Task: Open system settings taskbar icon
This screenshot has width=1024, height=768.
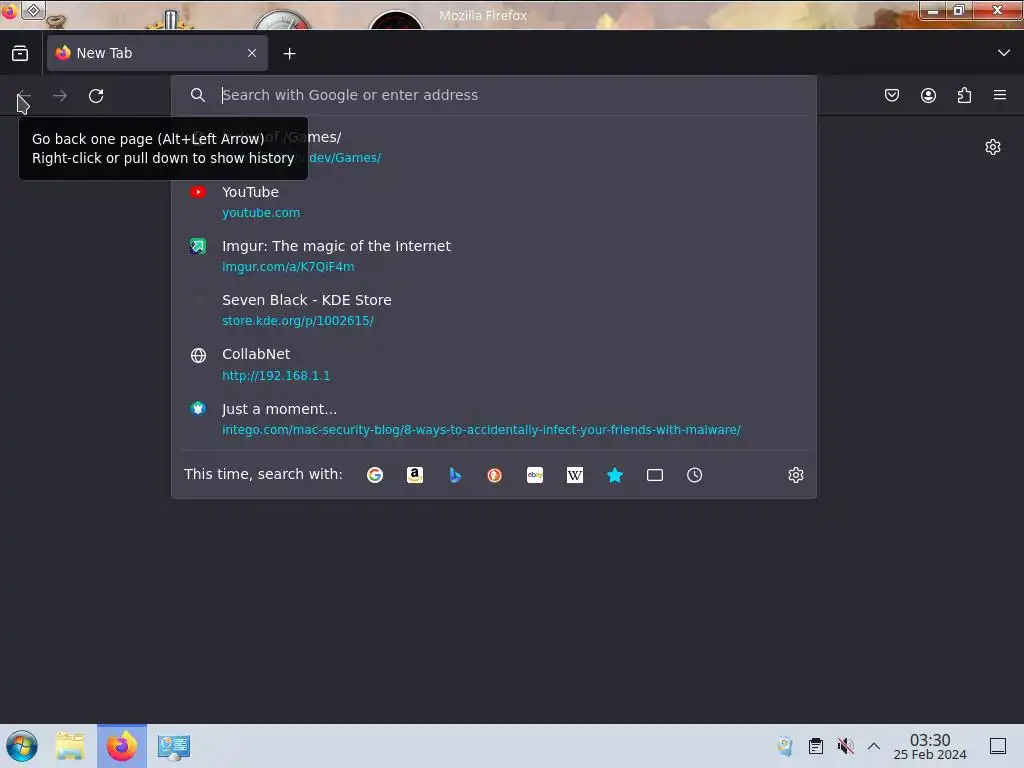Action: pyautogui.click(x=174, y=746)
